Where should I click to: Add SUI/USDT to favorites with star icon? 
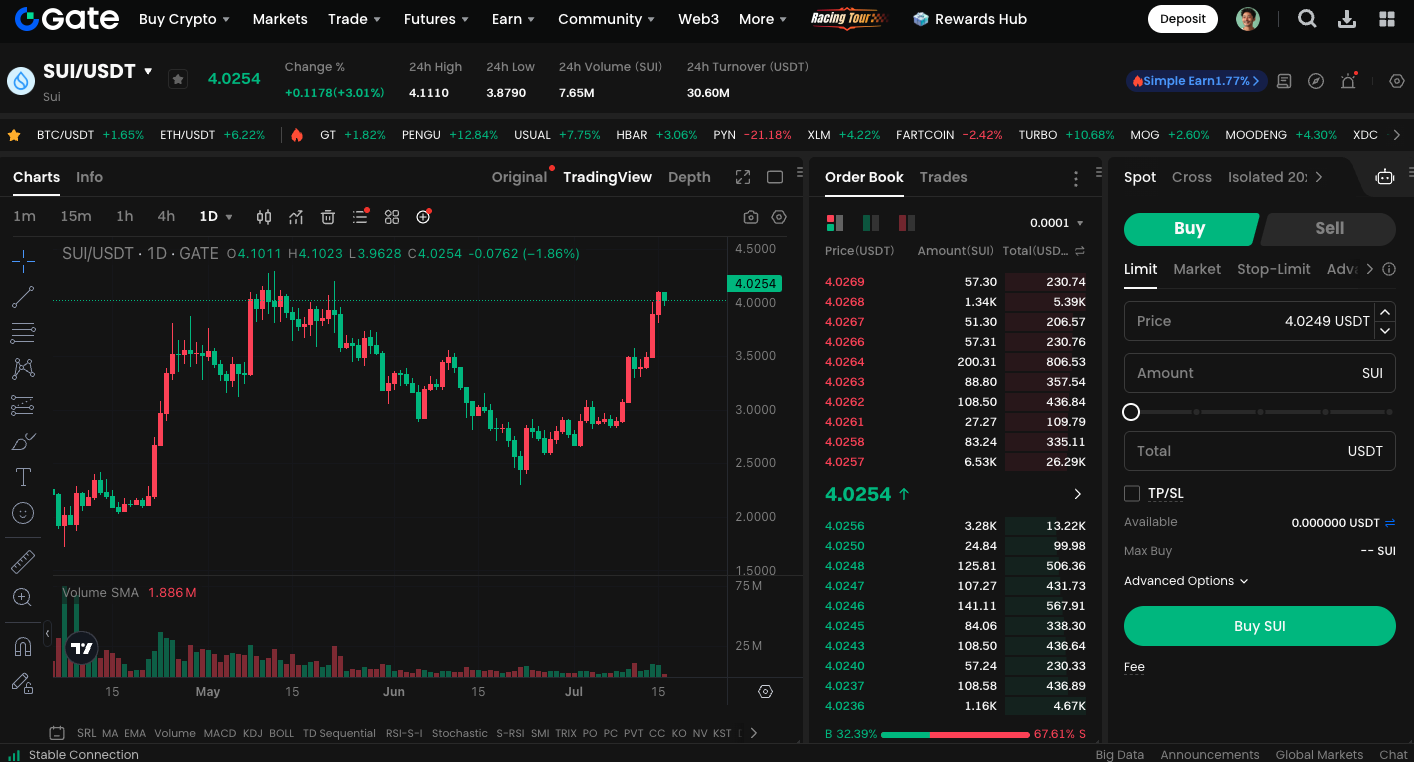click(x=178, y=79)
